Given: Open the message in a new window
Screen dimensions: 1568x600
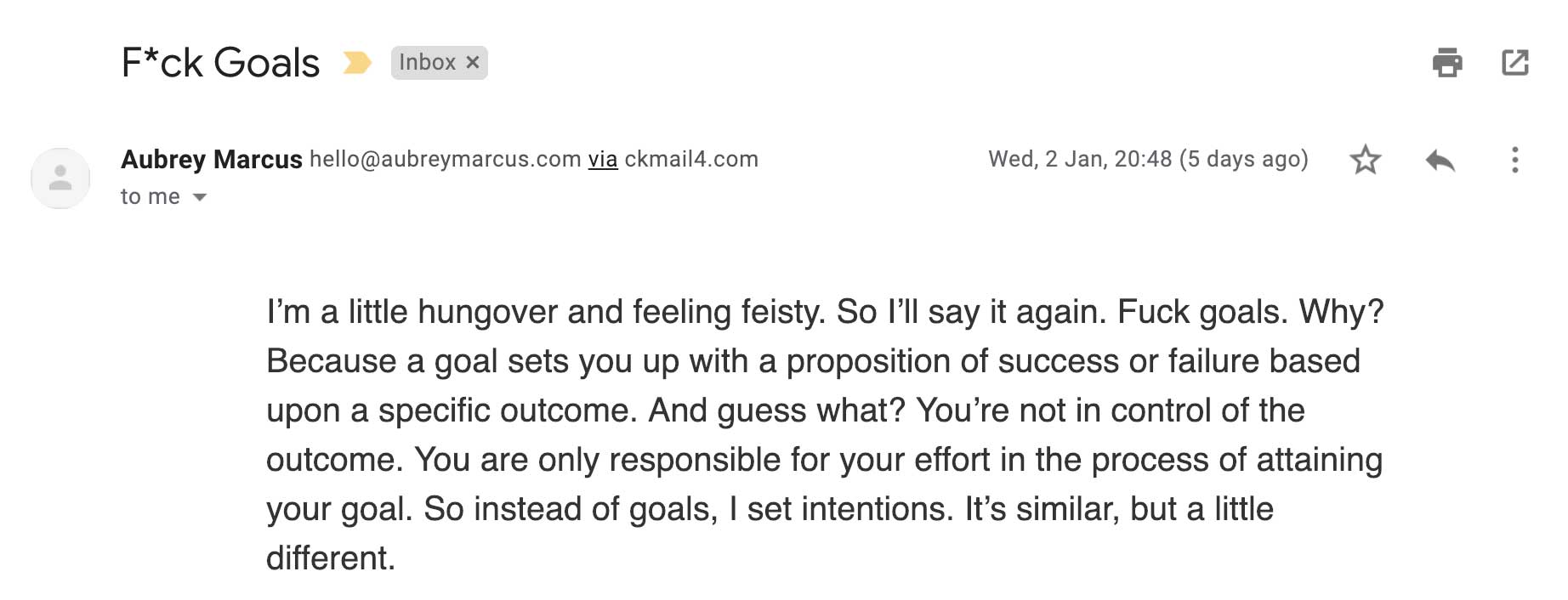Looking at the screenshot, I should [x=1514, y=62].
